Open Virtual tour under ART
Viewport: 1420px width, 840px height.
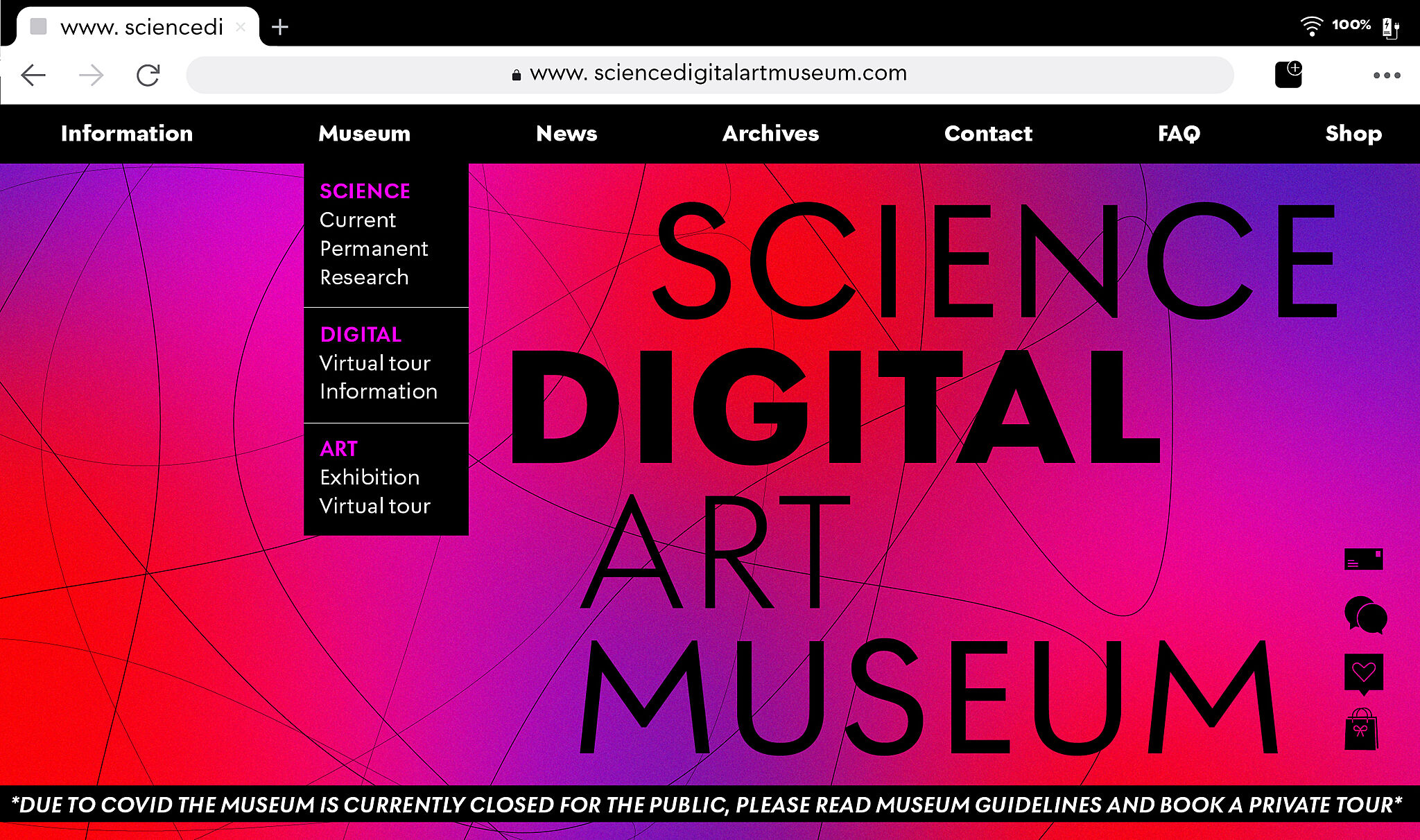[375, 506]
